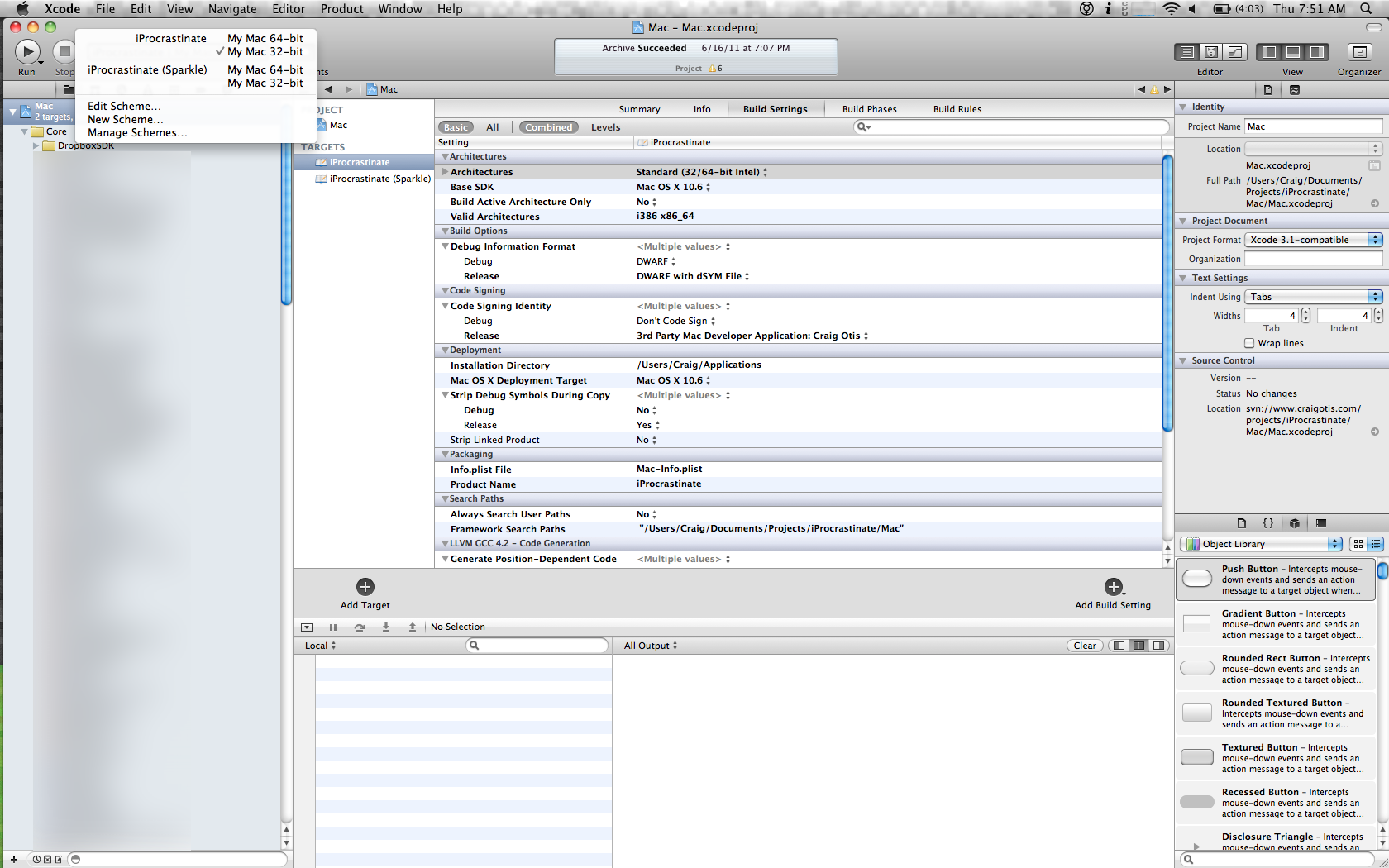Image resolution: width=1389 pixels, height=868 pixels.
Task: Expand the DropboxSDK folder
Action: click(x=36, y=145)
